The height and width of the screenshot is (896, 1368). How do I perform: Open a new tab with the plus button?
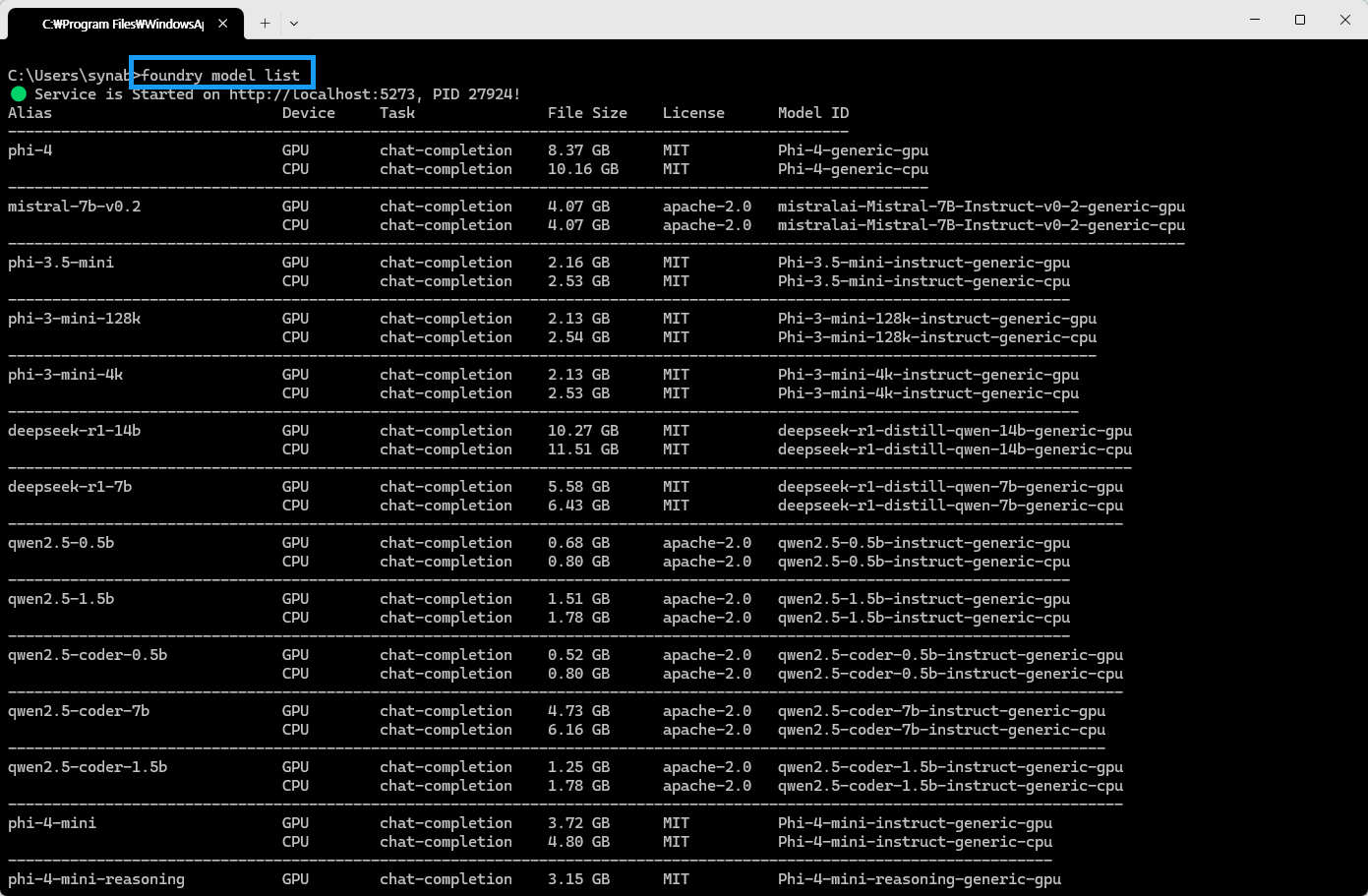(x=265, y=24)
